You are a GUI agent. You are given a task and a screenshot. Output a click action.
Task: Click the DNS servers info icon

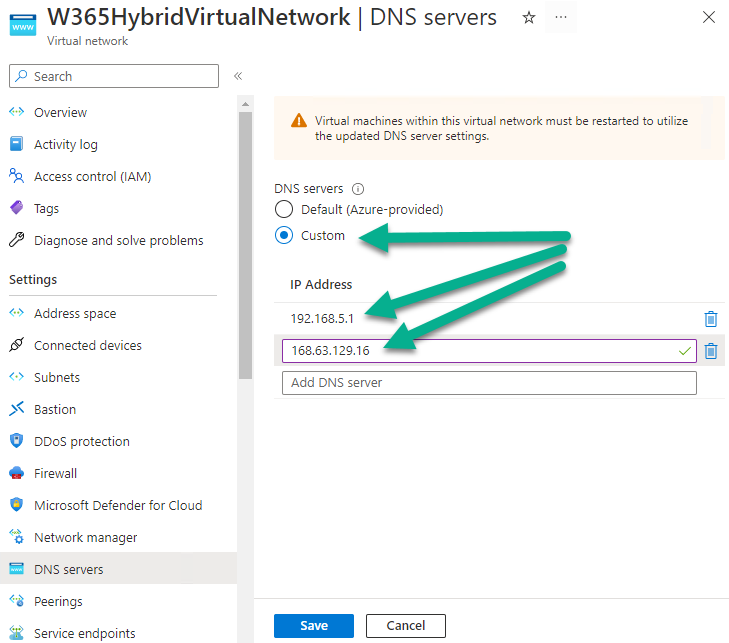(x=358, y=189)
